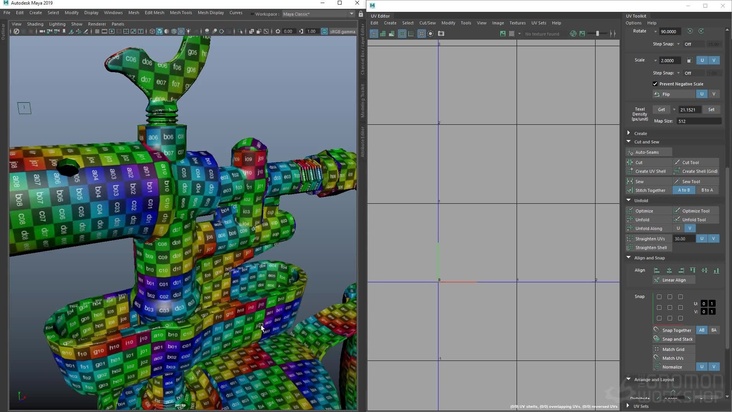Click Unfold in the UV Toolkit
Screen dimensions: 732x412
(648, 220)
